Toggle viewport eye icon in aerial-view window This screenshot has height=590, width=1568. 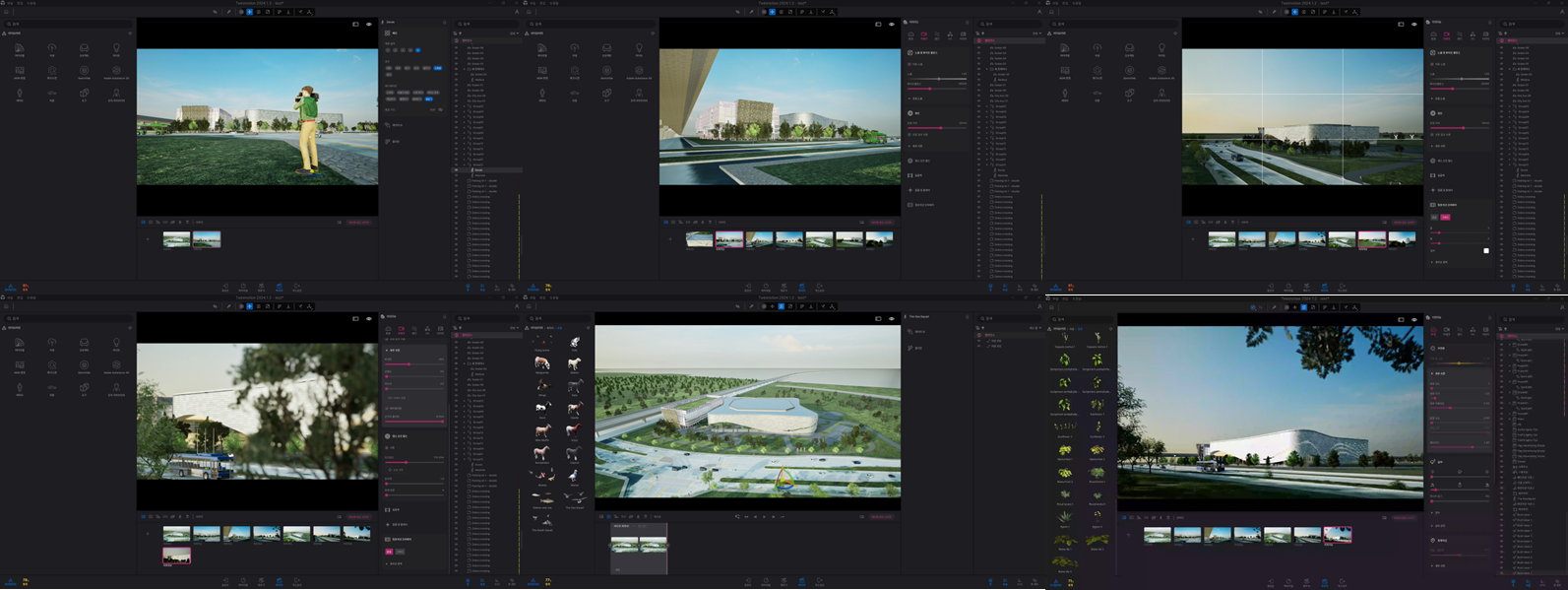point(892,318)
